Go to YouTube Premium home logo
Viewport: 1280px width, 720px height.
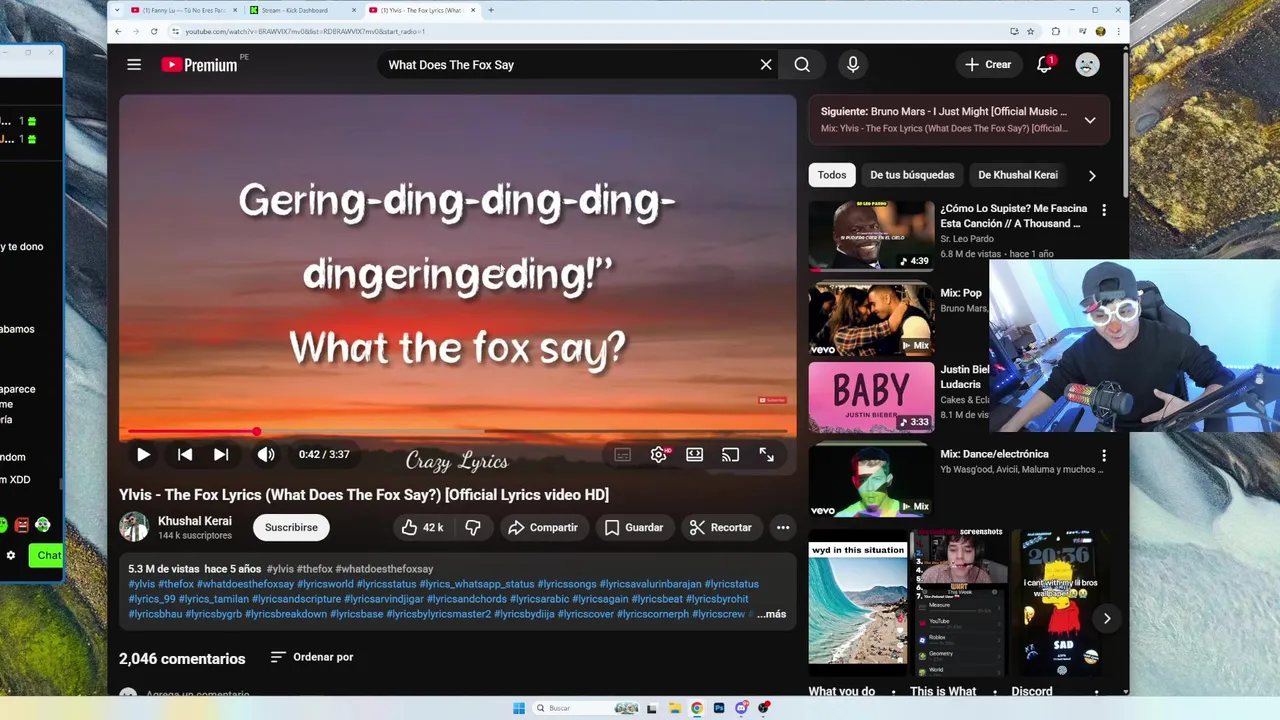[199, 65]
